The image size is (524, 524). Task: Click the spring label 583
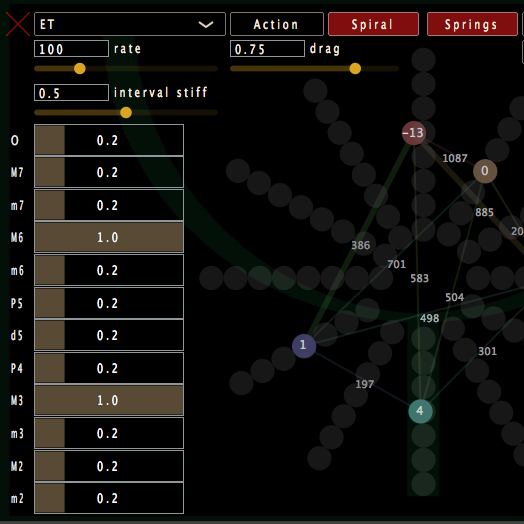[x=419, y=278]
